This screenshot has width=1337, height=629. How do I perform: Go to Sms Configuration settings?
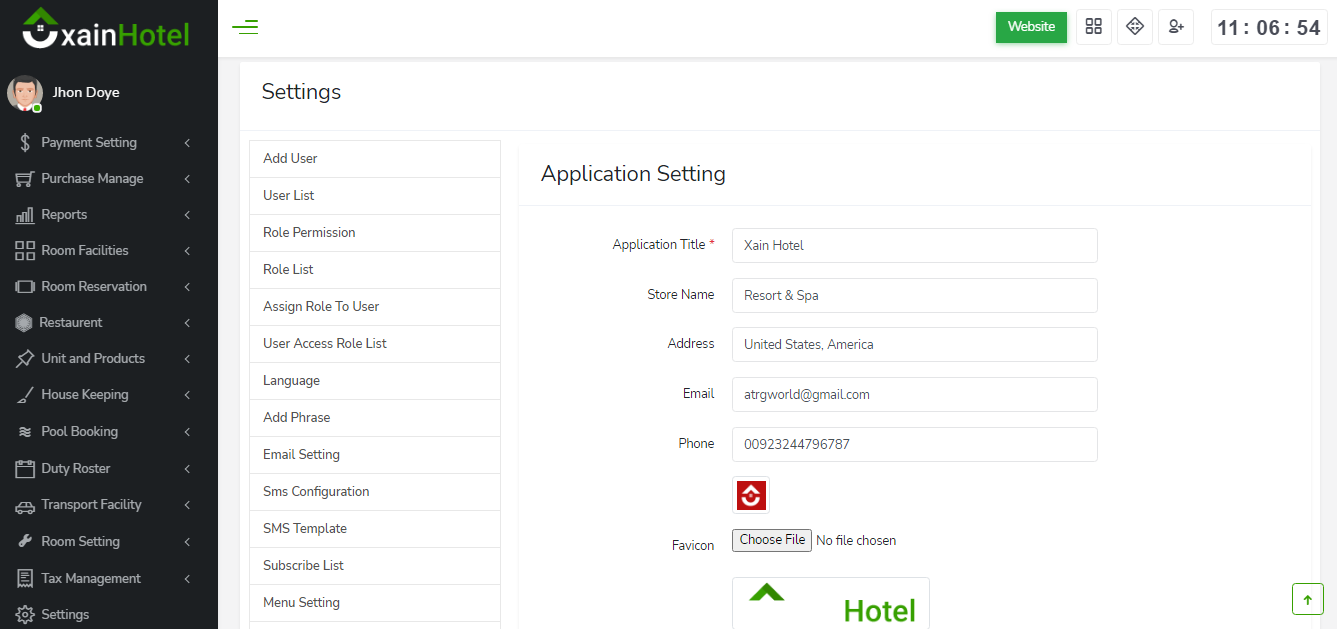pos(316,492)
